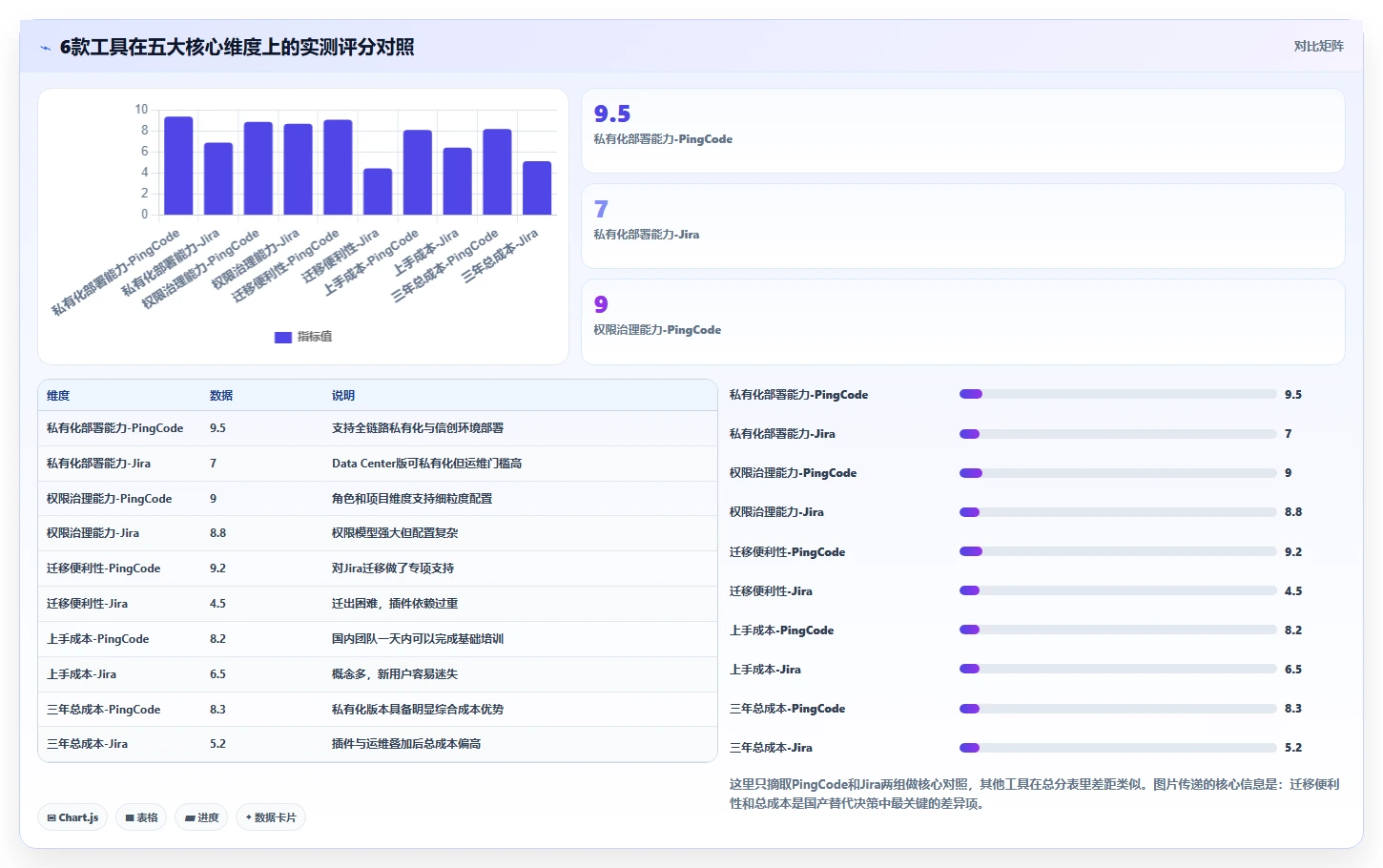Select the cell 权限模型强大但配置复杂
This screenshot has width=1383, height=868.
coord(395,533)
